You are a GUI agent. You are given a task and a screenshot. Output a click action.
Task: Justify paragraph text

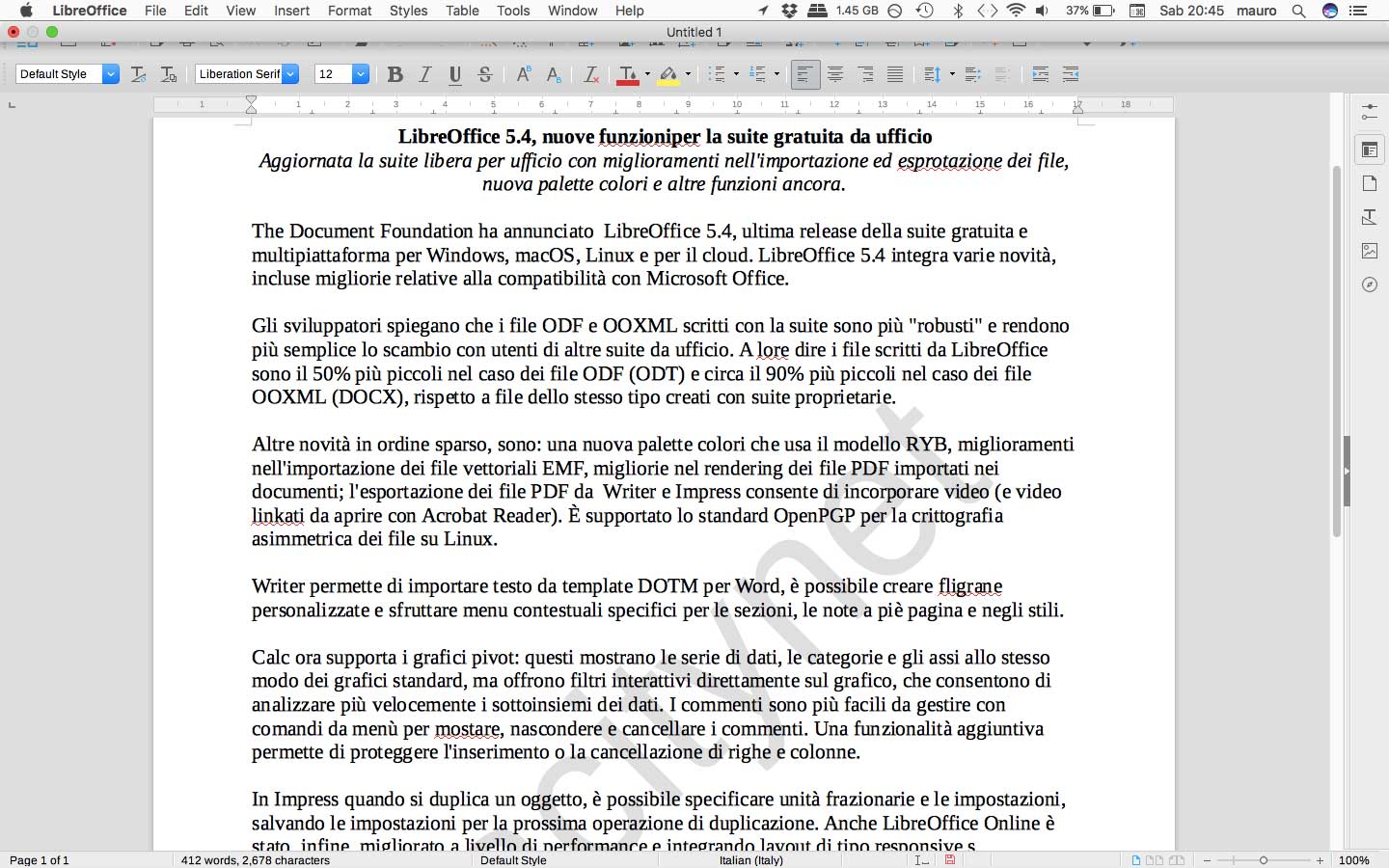[x=895, y=74]
